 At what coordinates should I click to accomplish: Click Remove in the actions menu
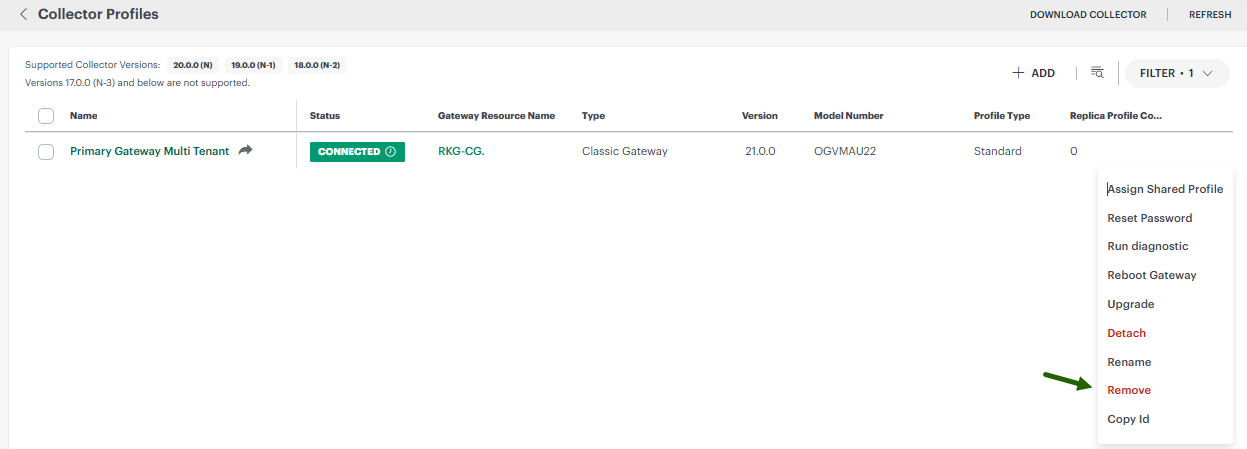(1129, 390)
